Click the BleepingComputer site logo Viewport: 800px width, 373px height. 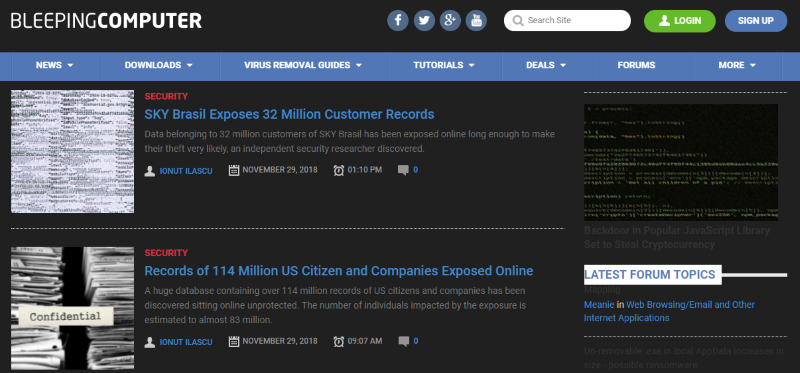pos(106,20)
